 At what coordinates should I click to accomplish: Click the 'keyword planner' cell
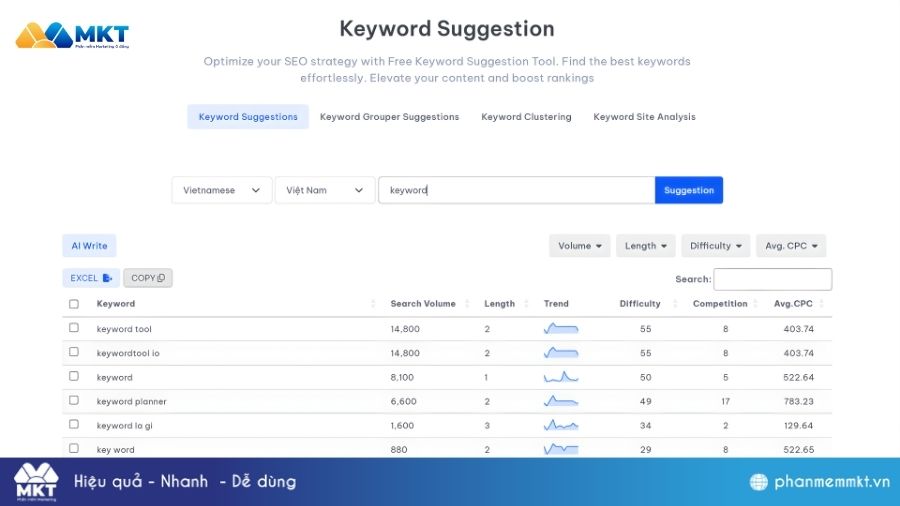pyautogui.click(x=131, y=401)
